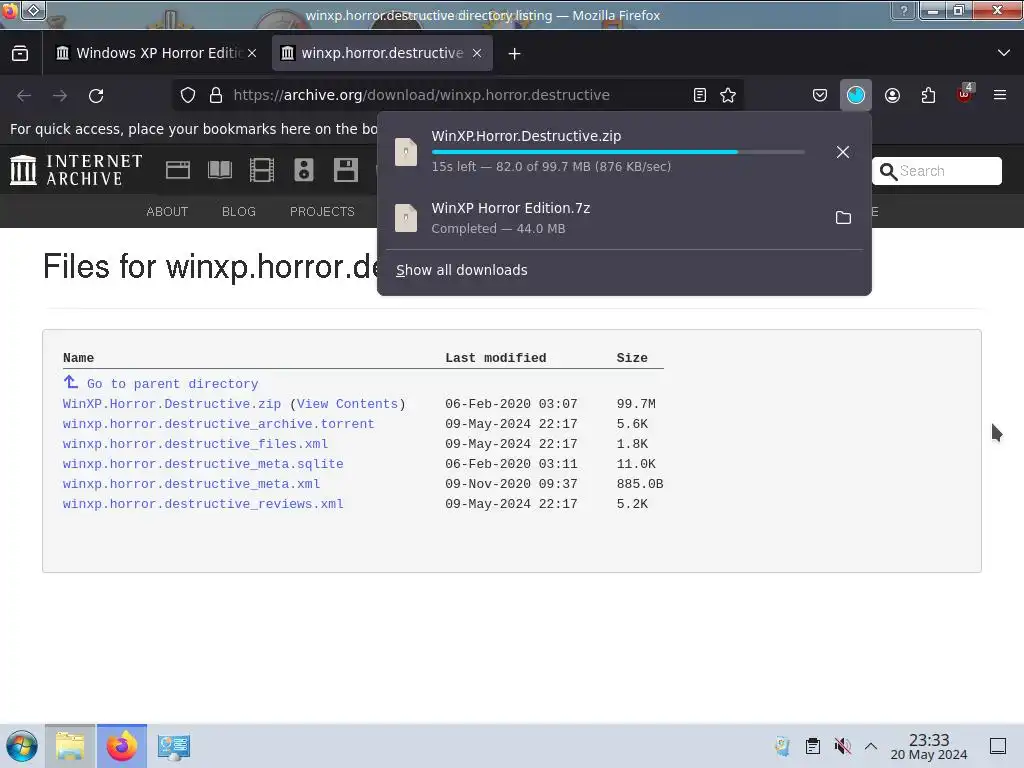Open WinXP.Horror.Destructive.zip file link
The height and width of the screenshot is (768, 1024).
[172, 404]
